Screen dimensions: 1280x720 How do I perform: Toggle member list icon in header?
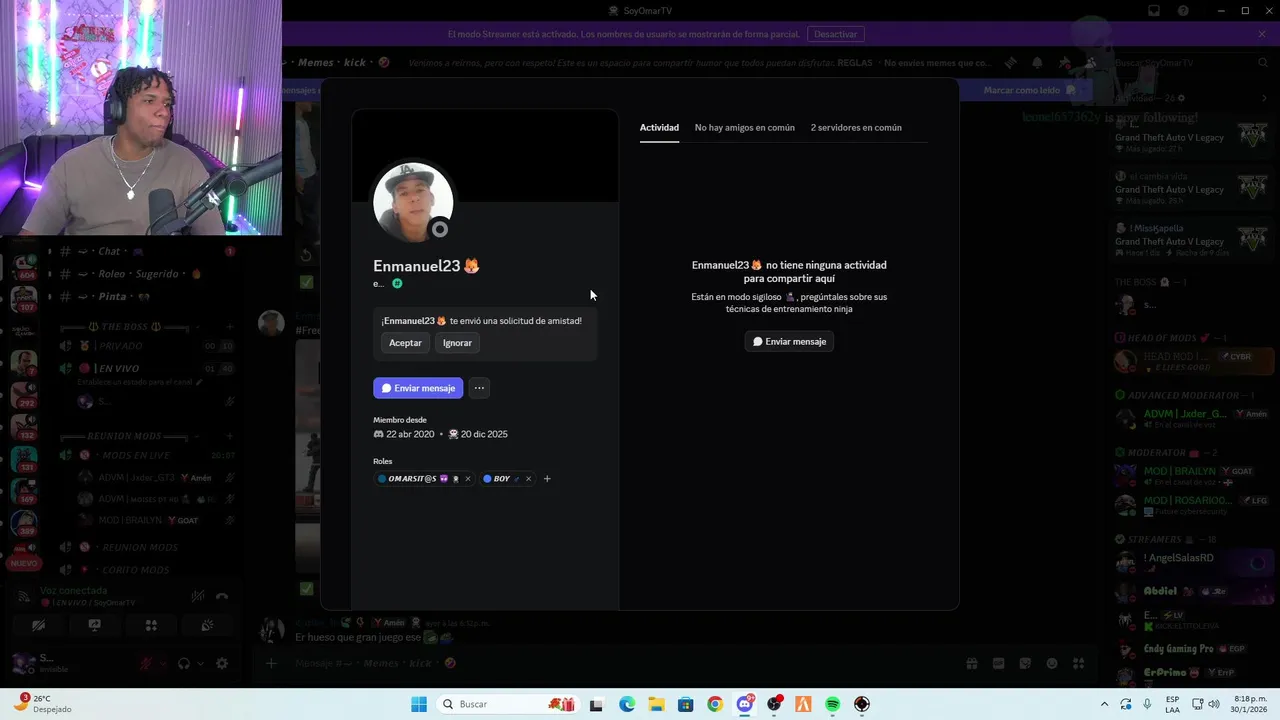(1091, 63)
